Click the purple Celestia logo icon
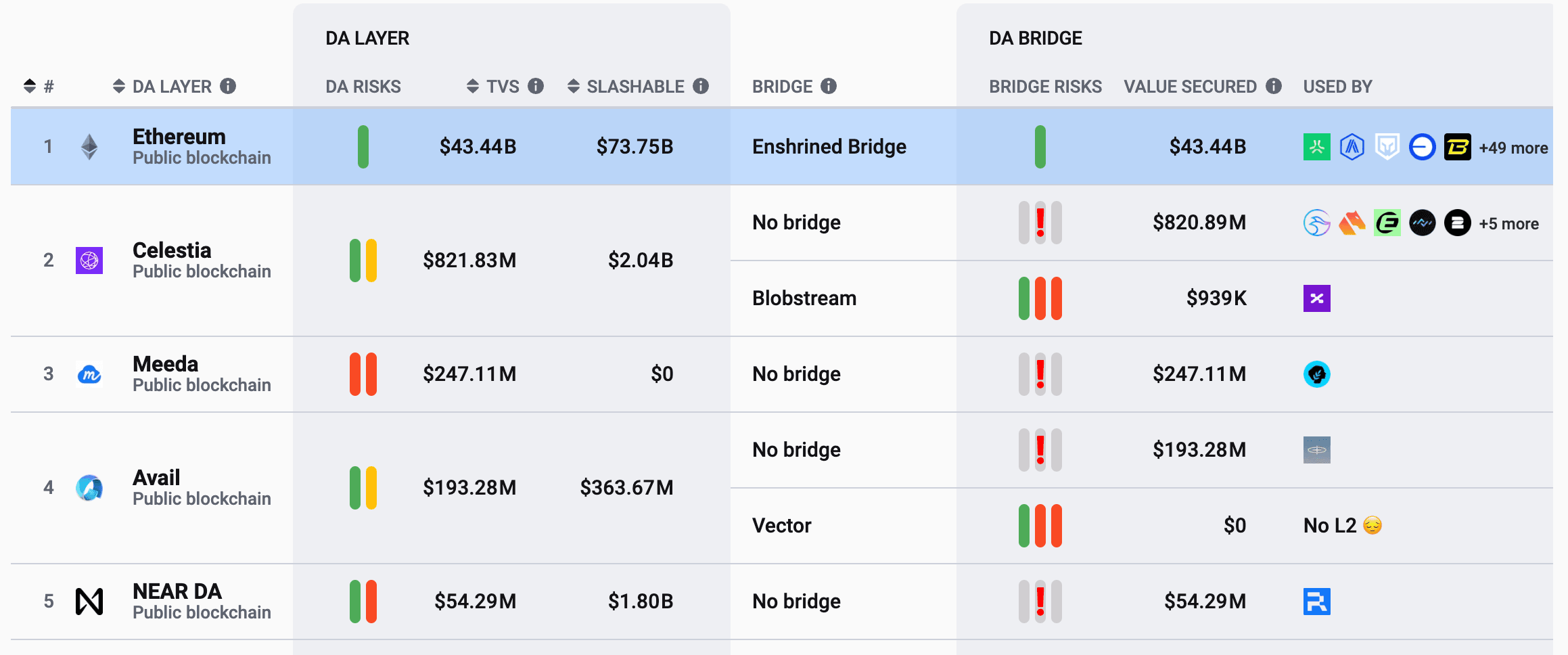Viewport: 1568px width, 655px height. tap(89, 261)
